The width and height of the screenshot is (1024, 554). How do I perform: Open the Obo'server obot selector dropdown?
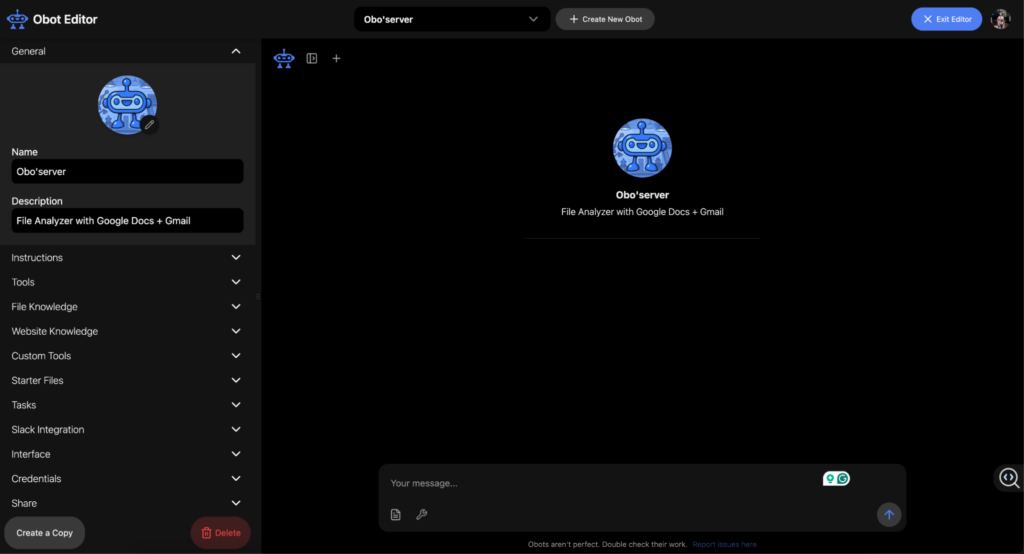point(452,19)
